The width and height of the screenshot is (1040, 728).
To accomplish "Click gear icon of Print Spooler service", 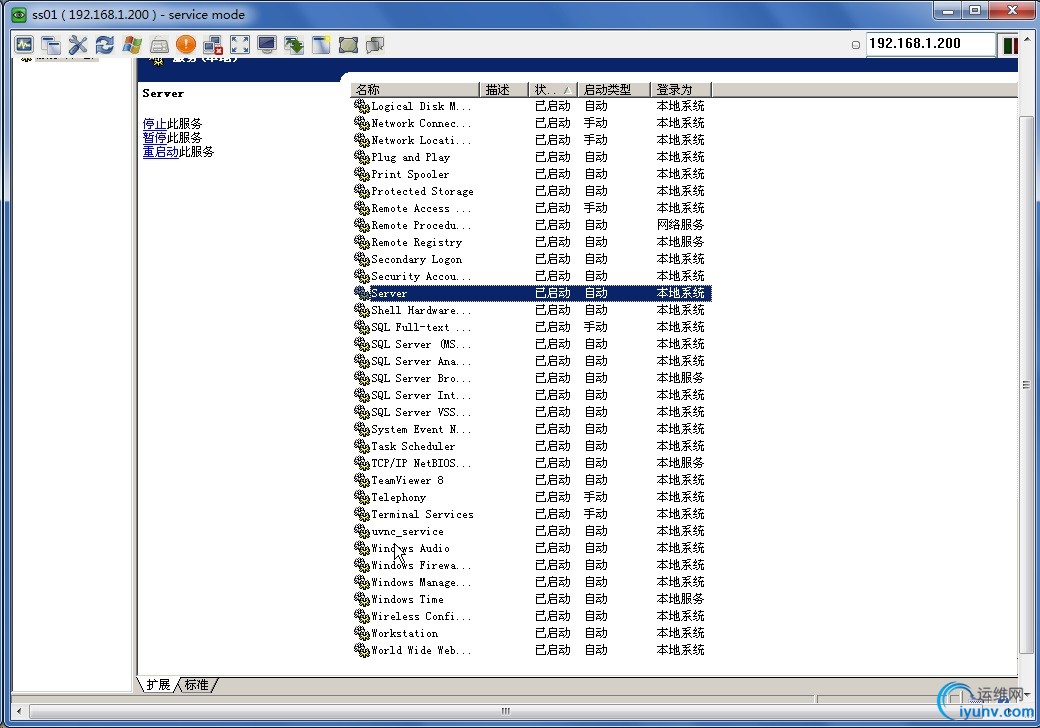I will pyautogui.click(x=361, y=174).
